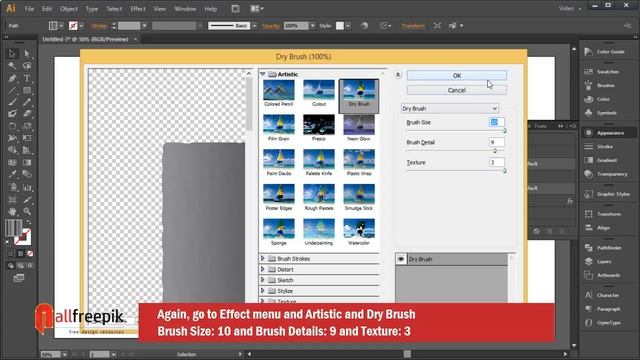Viewport: 640px width, 360px height.
Task: Select the Type tool
Action: coord(27,78)
